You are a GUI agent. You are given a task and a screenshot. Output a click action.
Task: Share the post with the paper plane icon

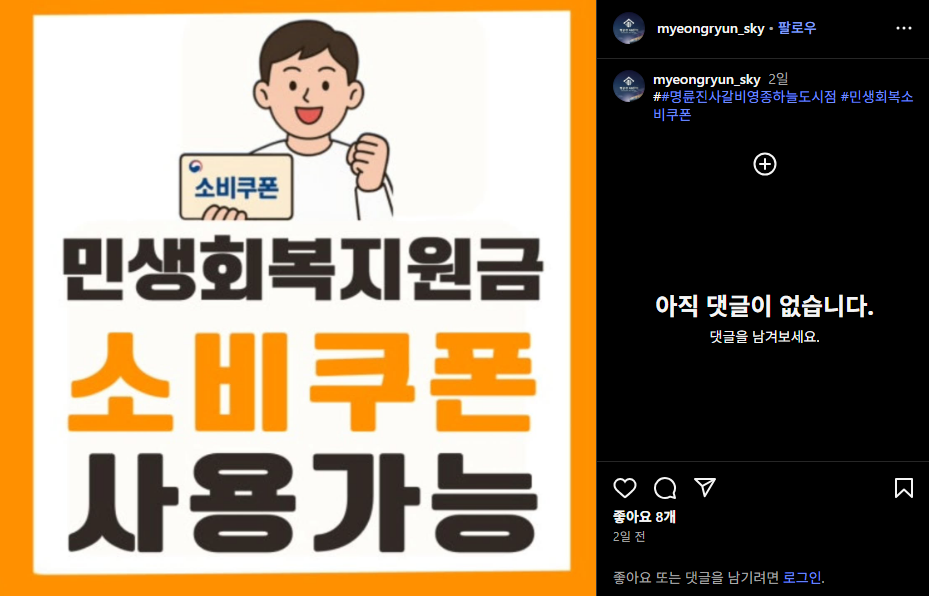click(x=705, y=487)
